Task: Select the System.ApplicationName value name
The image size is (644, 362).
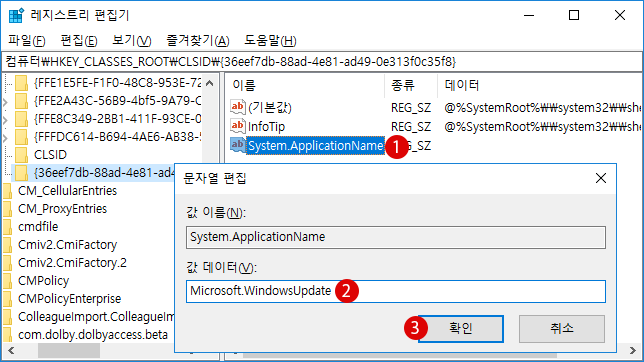Action: point(315,145)
